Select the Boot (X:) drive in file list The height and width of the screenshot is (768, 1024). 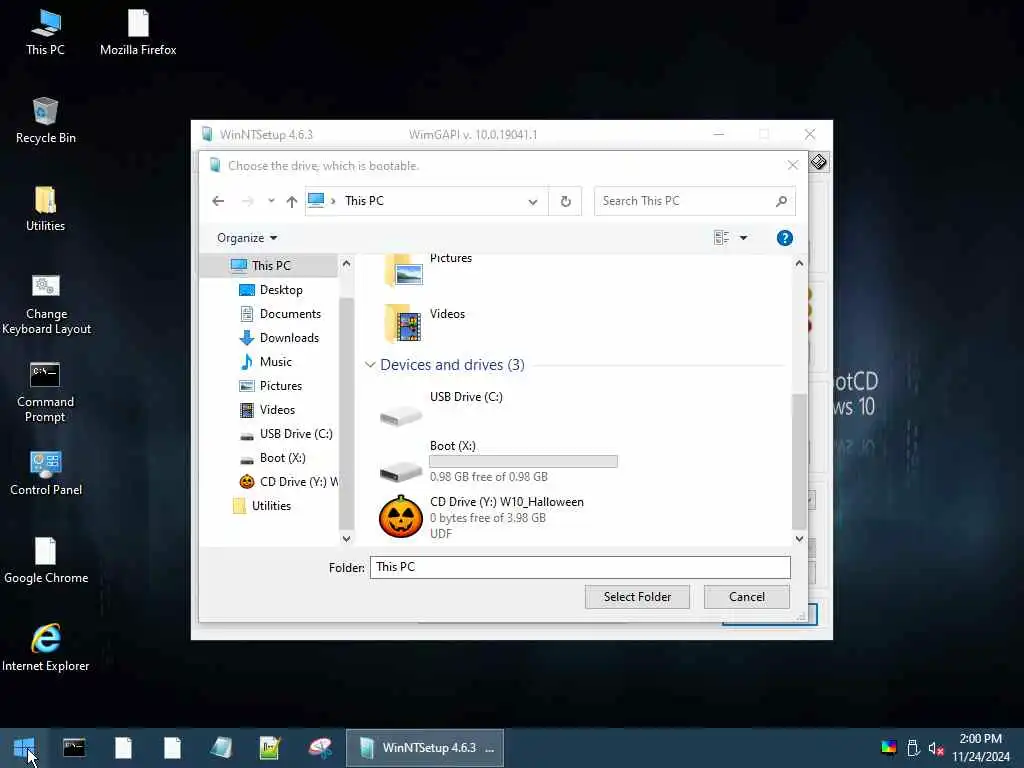tap(498, 462)
